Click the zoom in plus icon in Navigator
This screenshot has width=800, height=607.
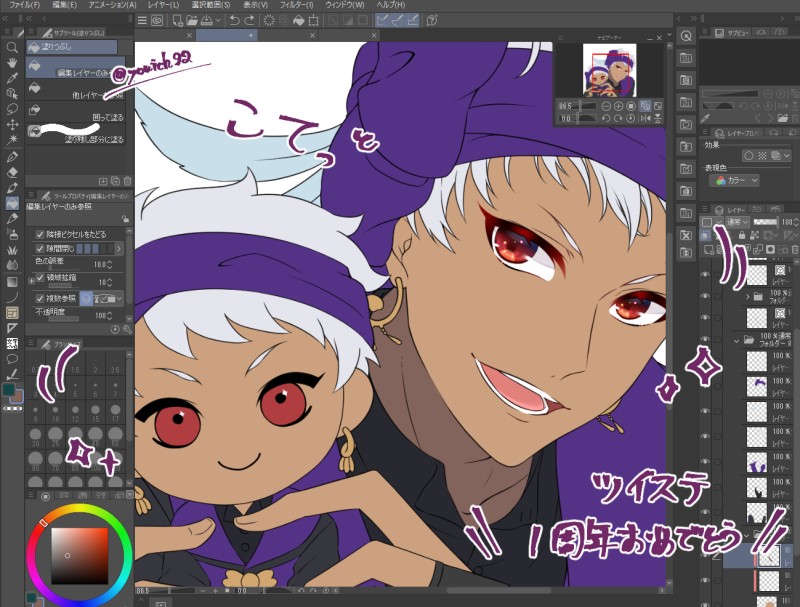pos(618,106)
